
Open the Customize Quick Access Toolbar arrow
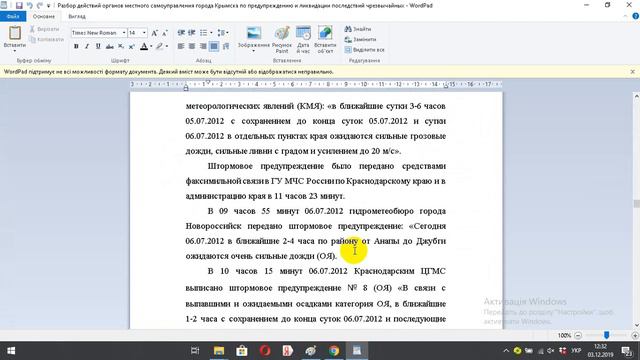coord(49,6)
